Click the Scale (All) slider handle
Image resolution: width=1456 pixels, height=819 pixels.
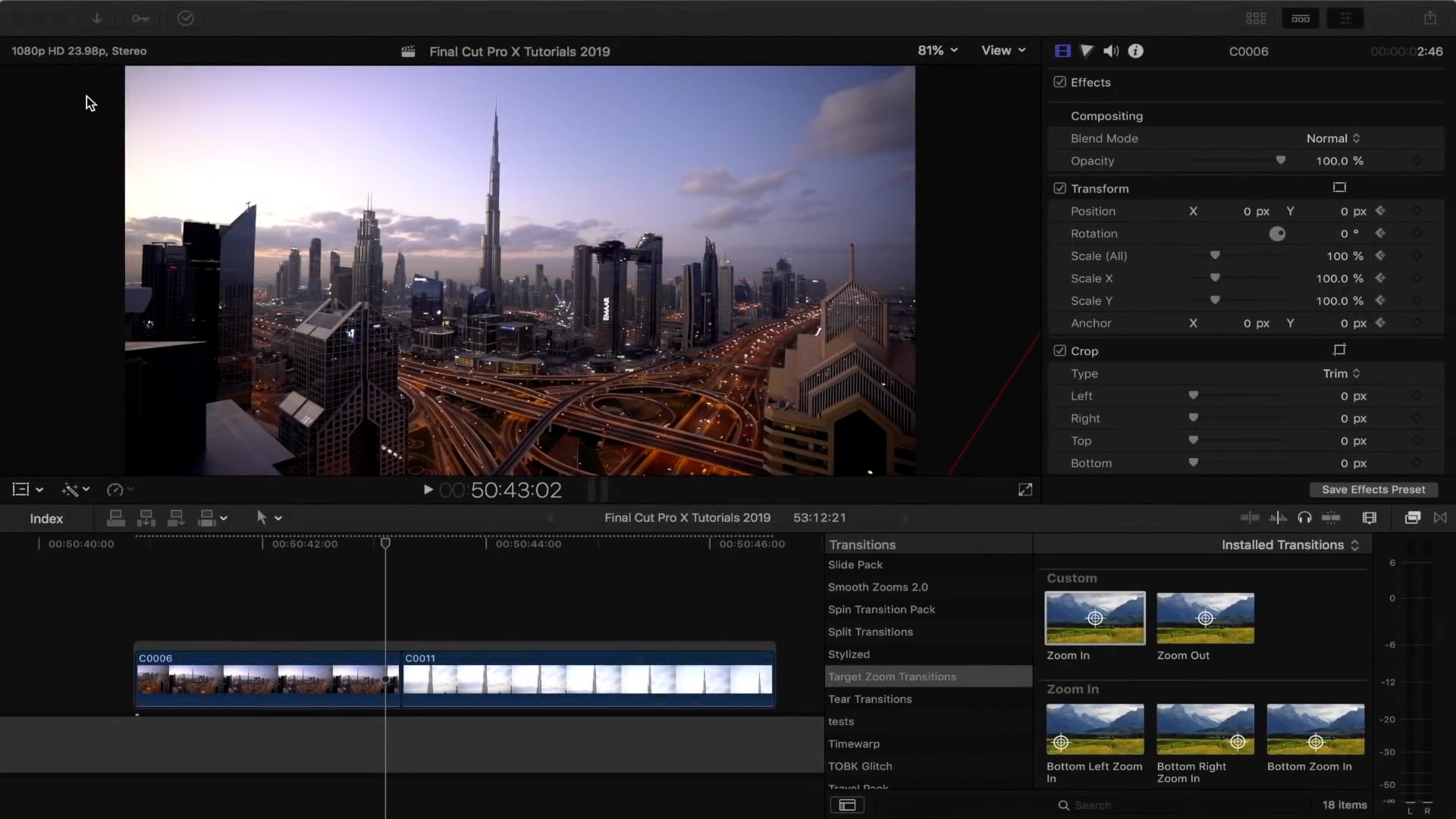coord(1215,256)
